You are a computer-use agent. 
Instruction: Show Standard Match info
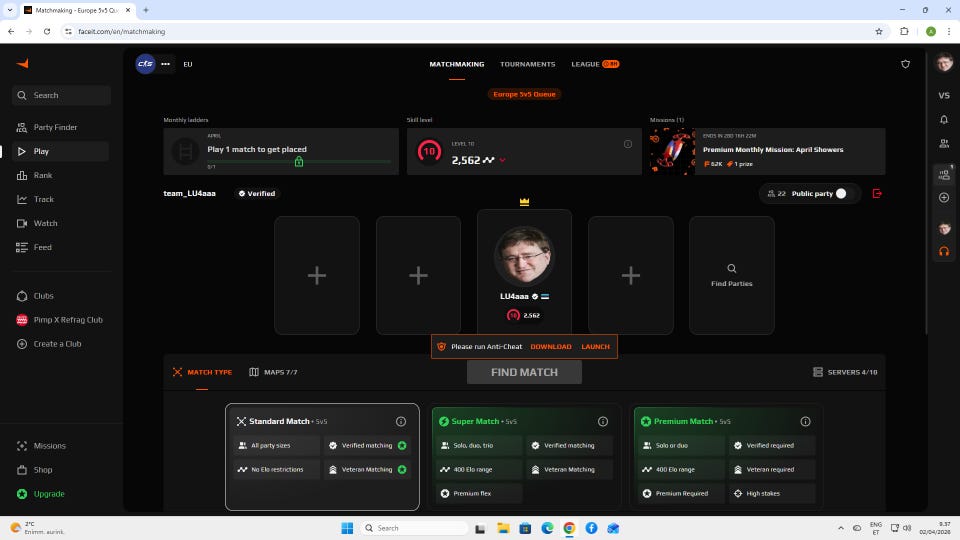(401, 421)
